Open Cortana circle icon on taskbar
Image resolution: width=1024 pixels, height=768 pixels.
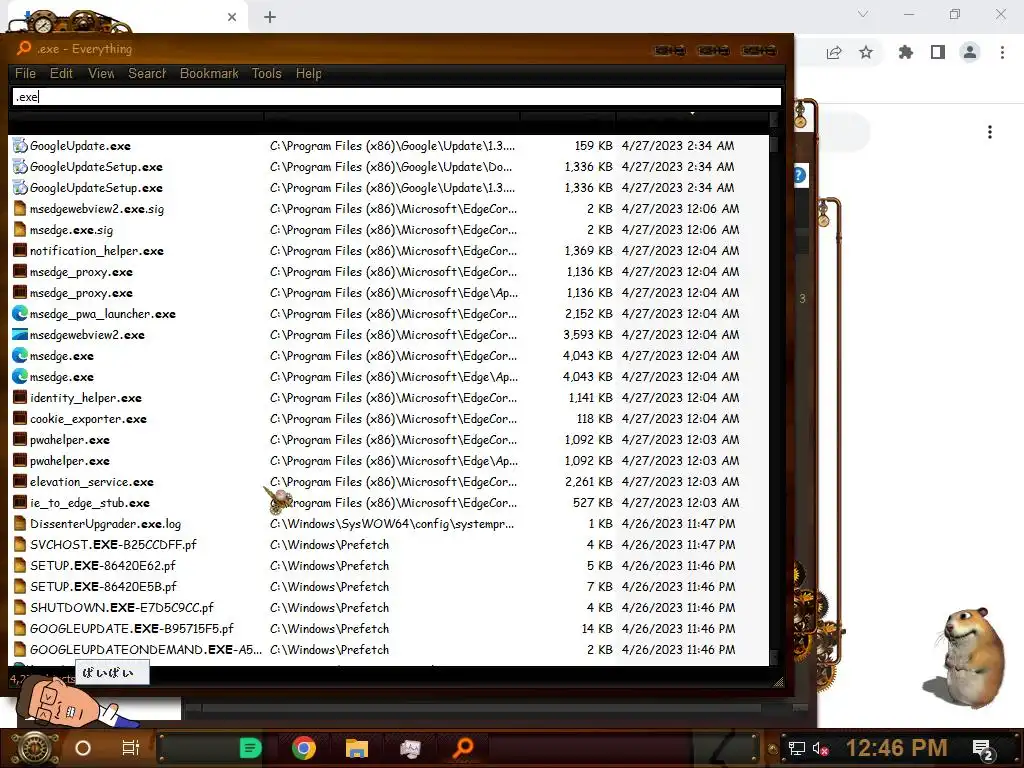coord(83,748)
